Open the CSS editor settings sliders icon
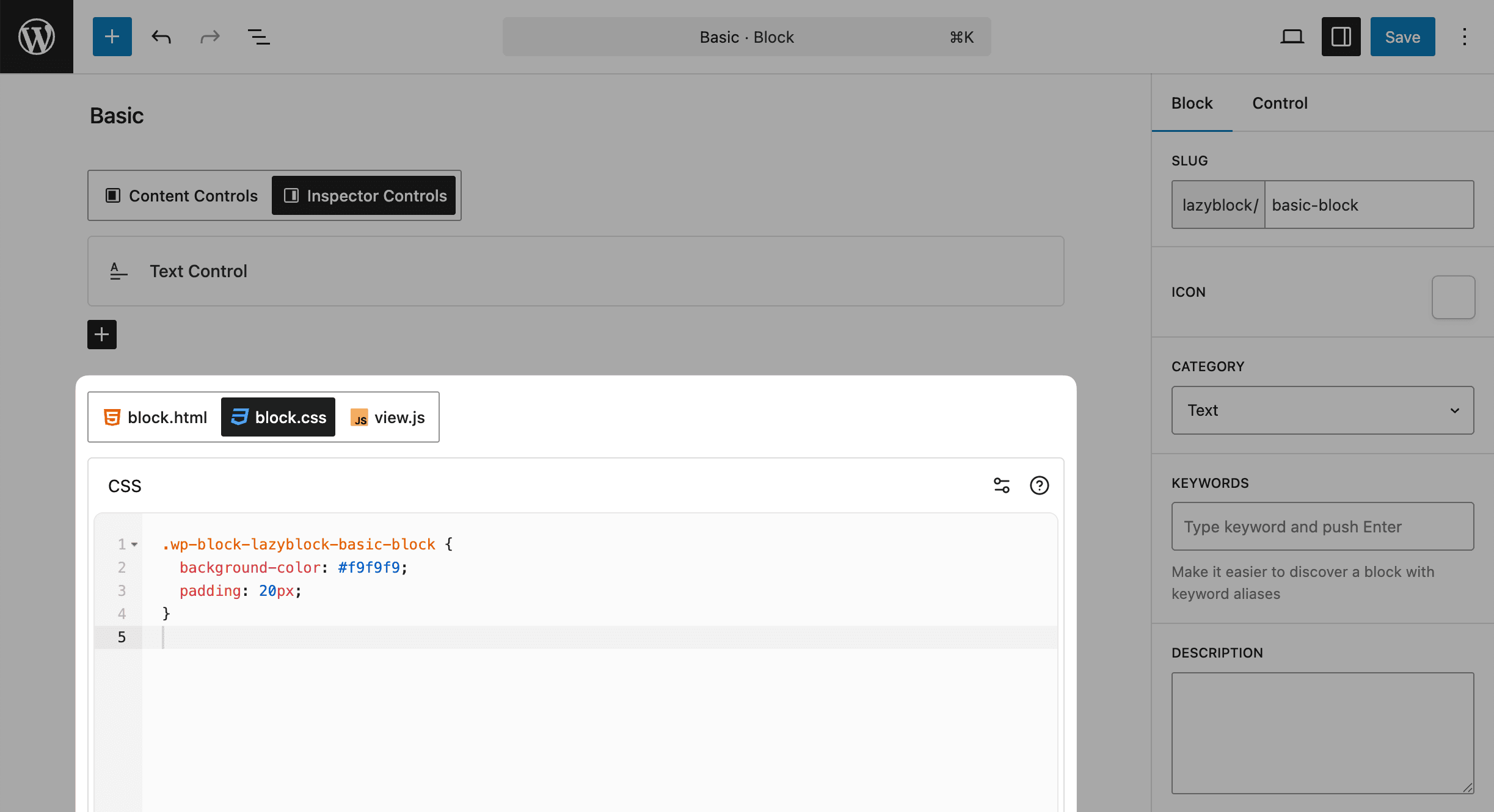Viewport: 1494px width, 812px height. pos(1002,485)
